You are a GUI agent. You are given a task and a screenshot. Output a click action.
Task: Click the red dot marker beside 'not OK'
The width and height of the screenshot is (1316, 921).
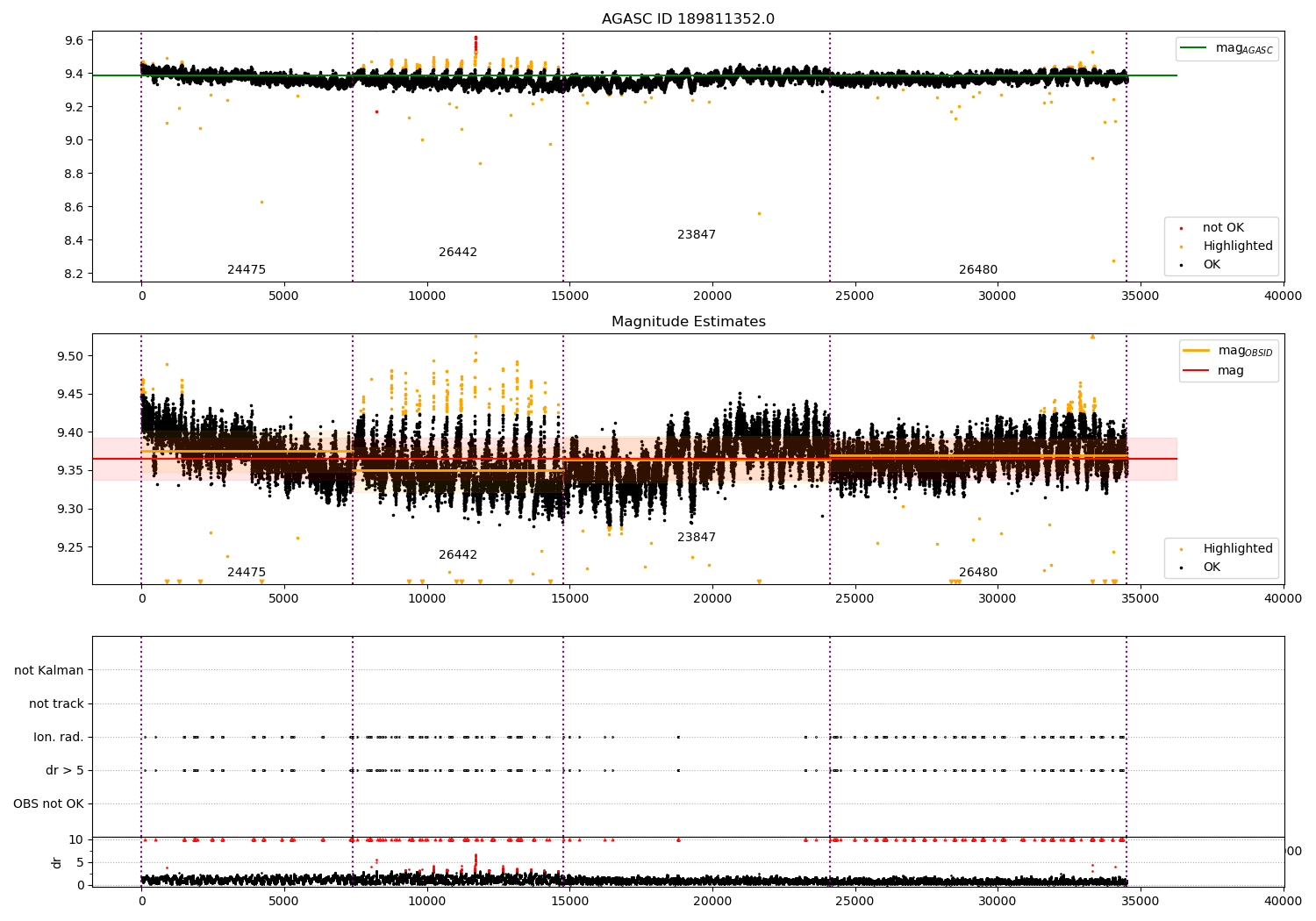(x=1181, y=228)
